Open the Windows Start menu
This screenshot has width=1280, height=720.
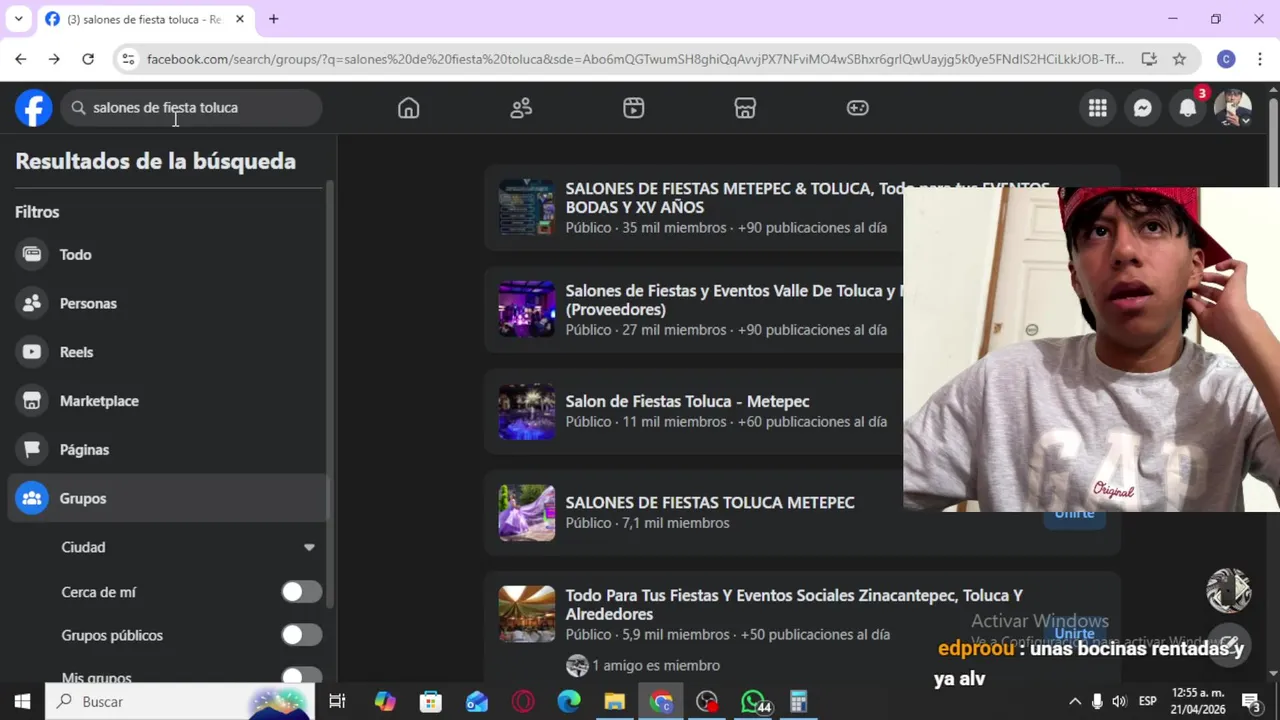click(22, 701)
